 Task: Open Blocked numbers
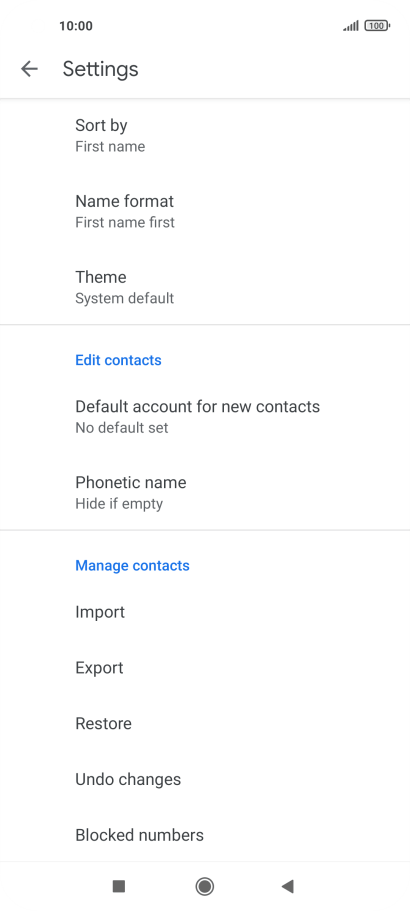205,835
